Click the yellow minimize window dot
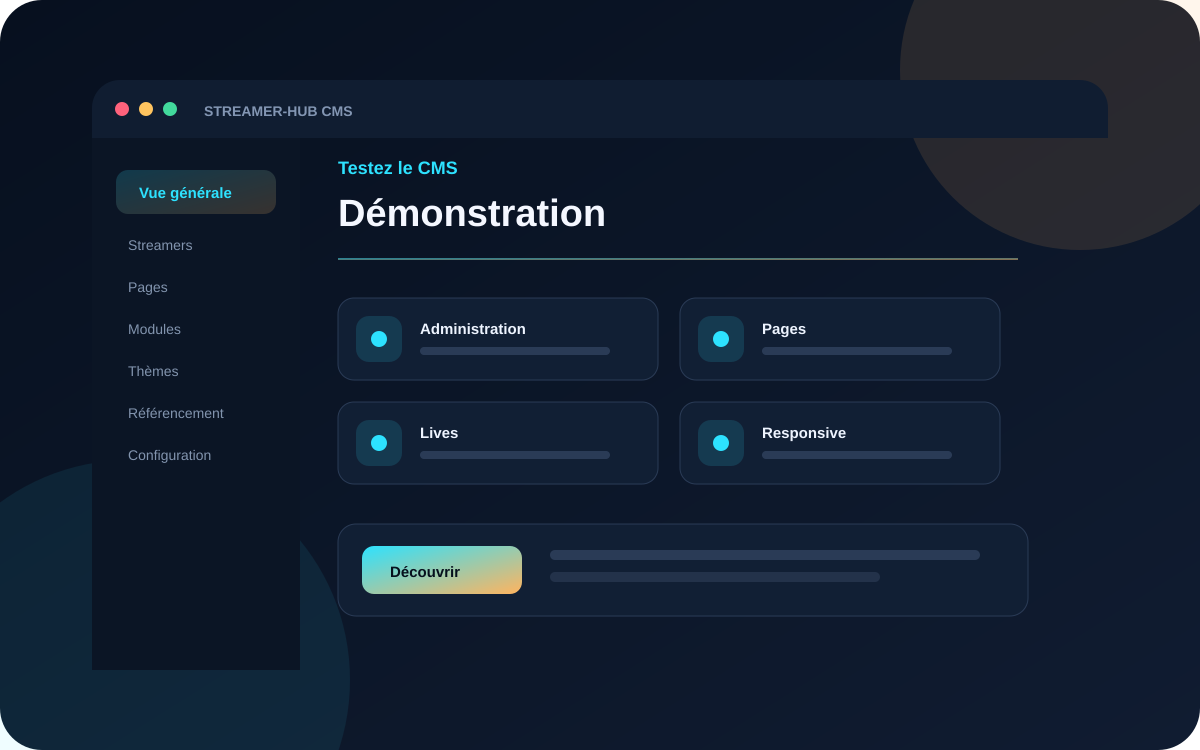This screenshot has height=750, width=1200. [x=146, y=109]
